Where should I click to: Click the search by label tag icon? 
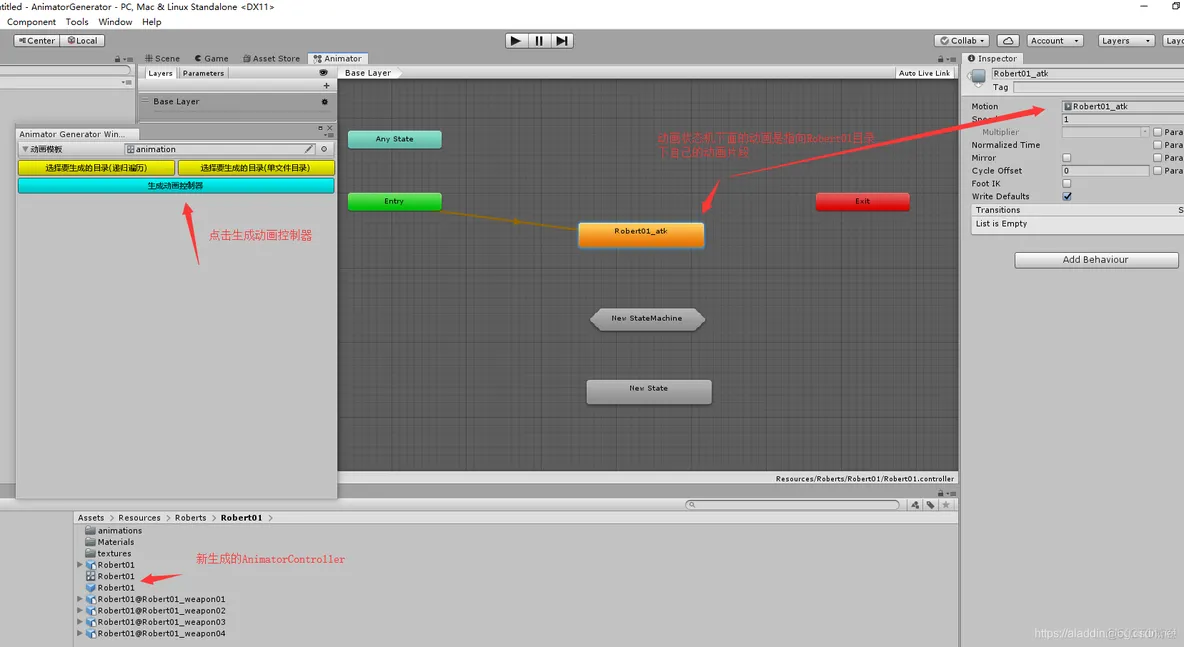tap(930, 505)
